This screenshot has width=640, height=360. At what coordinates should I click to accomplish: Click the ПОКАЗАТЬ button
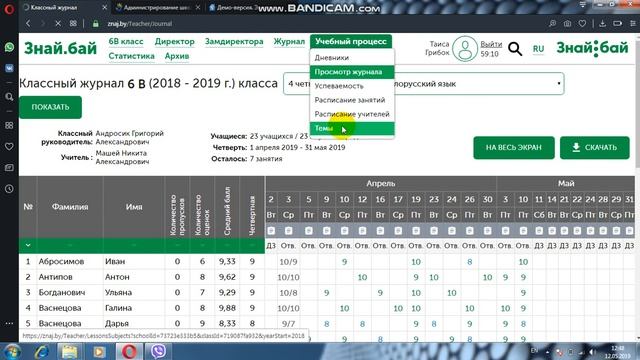tap(51, 107)
